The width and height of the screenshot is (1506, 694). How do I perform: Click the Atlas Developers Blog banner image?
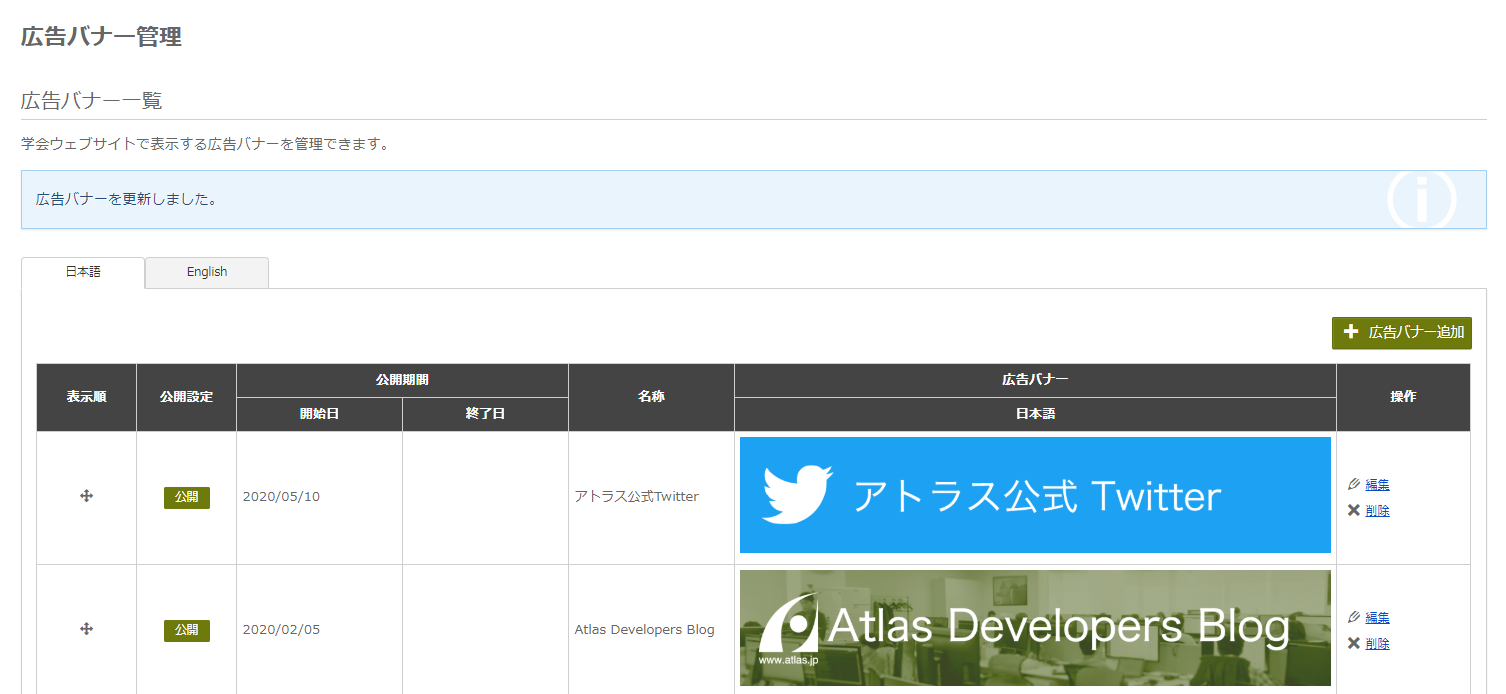click(1035, 628)
